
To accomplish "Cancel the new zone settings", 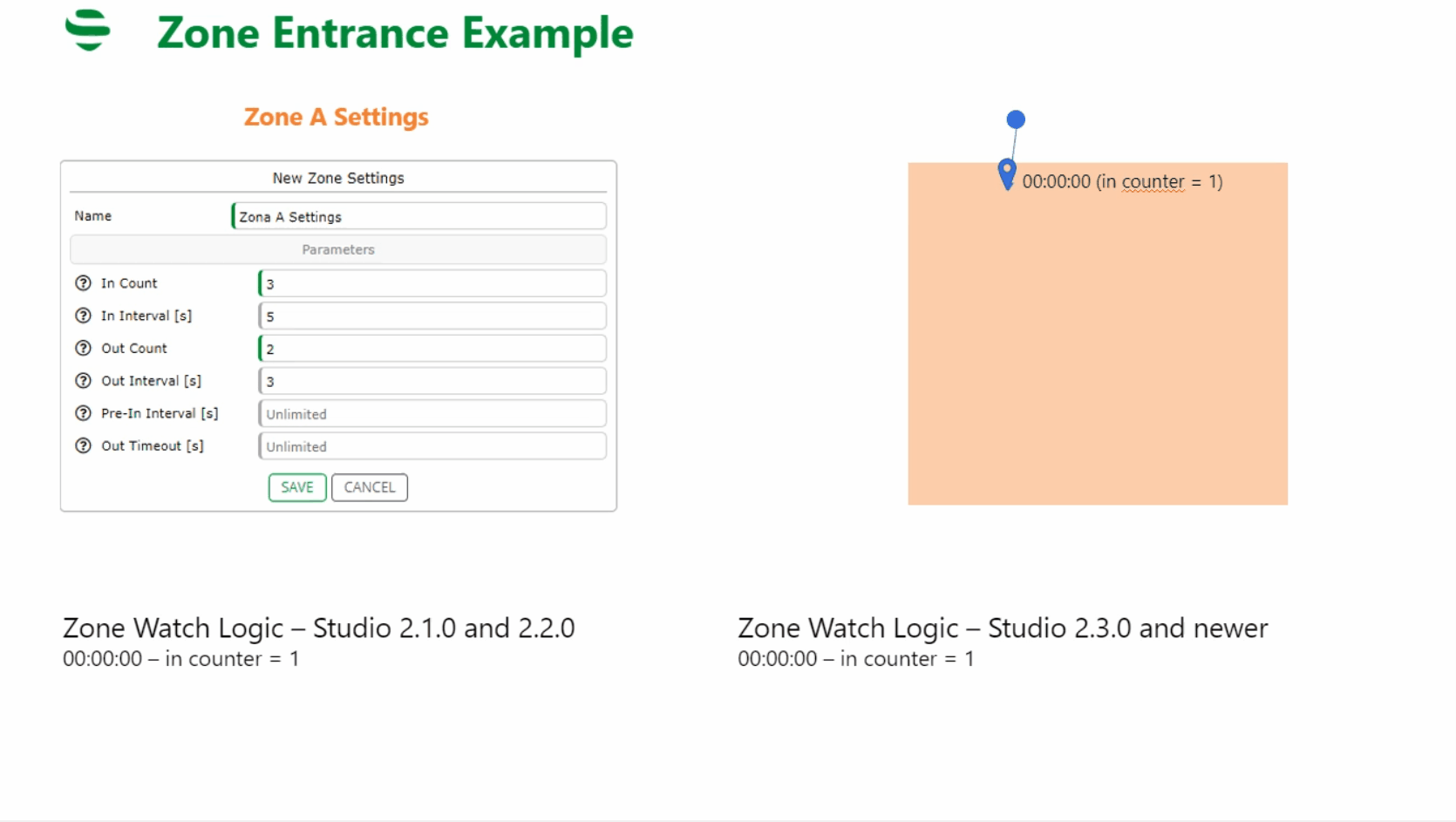I will (x=370, y=487).
